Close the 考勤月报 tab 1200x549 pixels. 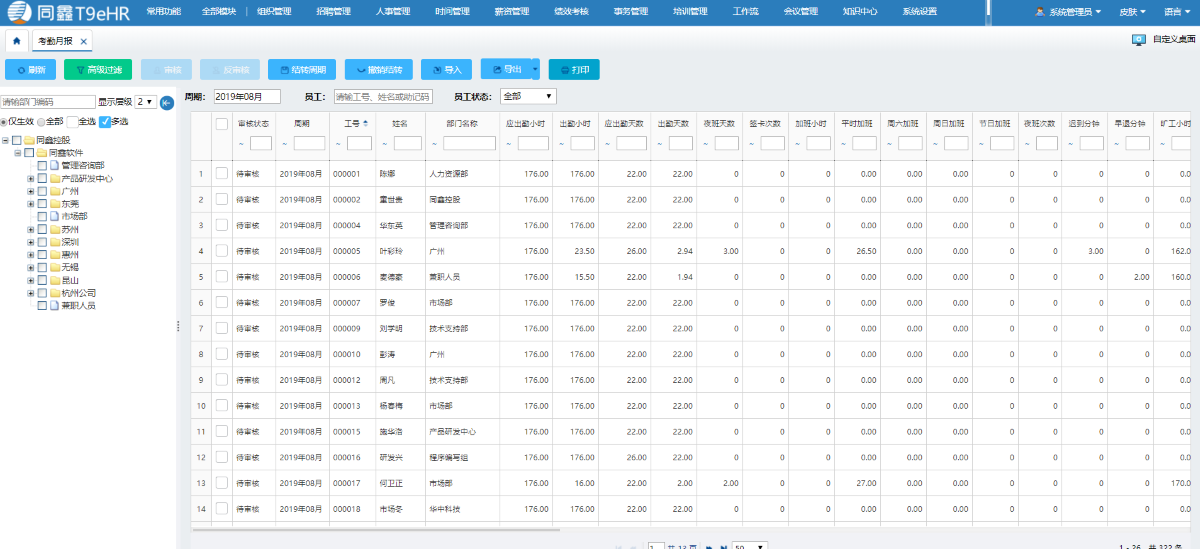point(84,42)
